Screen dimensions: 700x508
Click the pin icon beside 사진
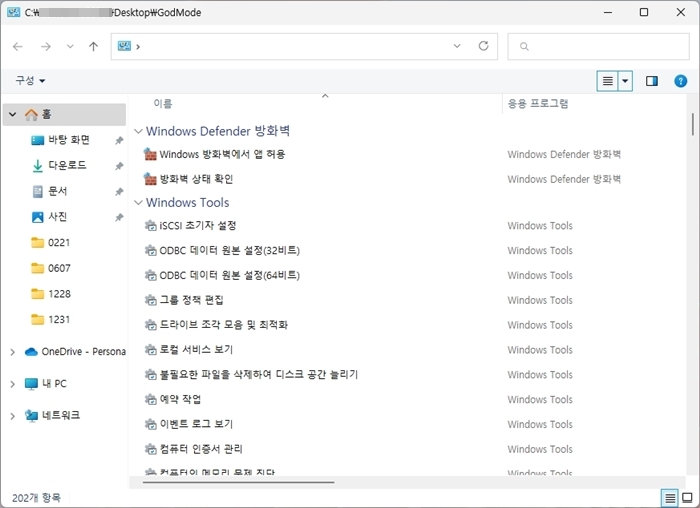[119, 217]
